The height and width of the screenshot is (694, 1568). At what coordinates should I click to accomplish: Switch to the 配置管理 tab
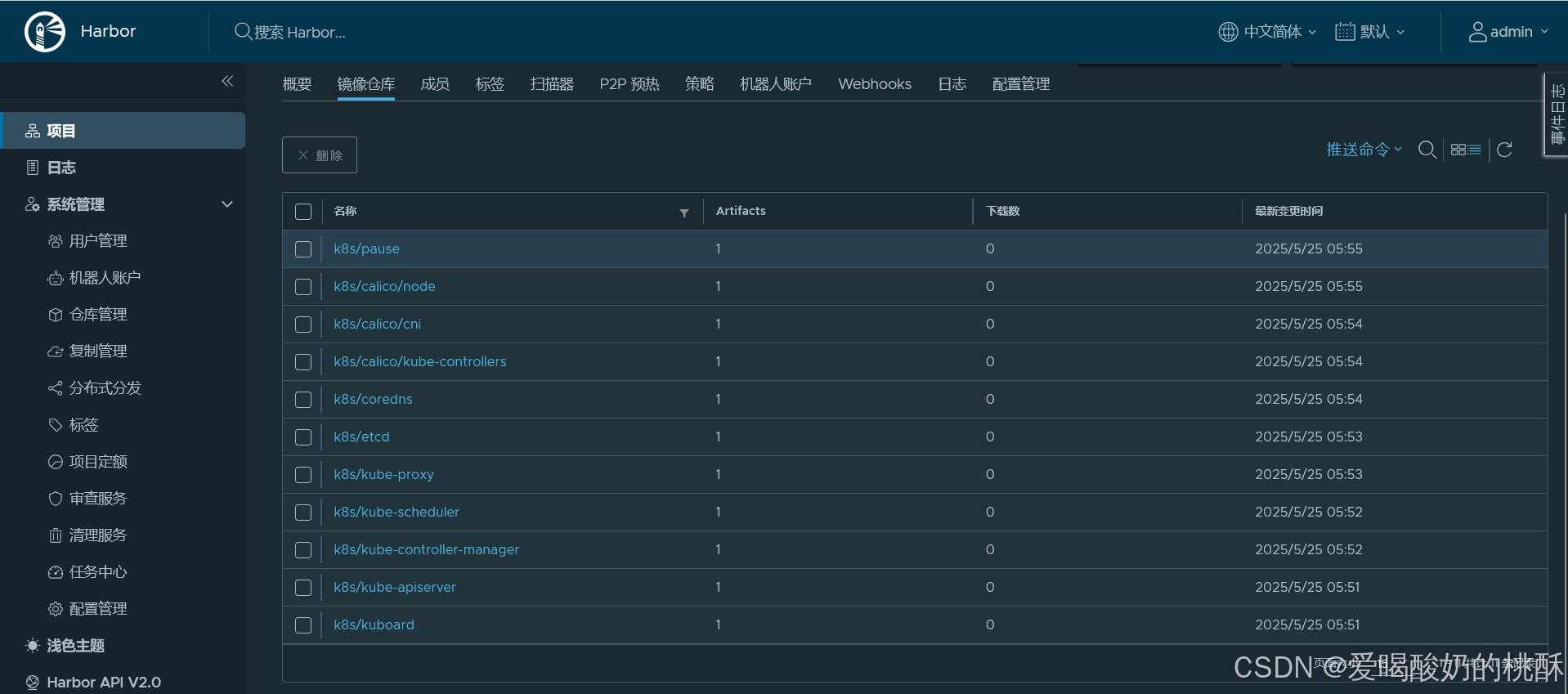[x=1021, y=84]
